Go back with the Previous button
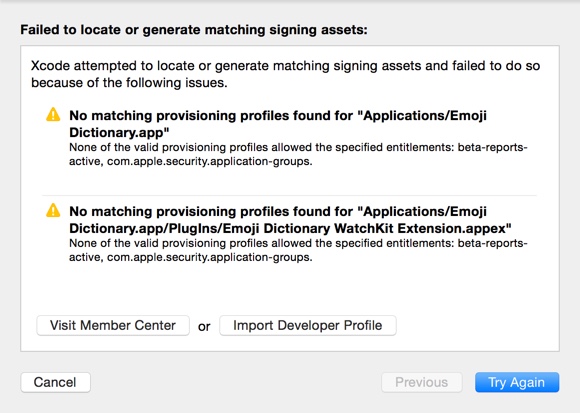 point(422,382)
